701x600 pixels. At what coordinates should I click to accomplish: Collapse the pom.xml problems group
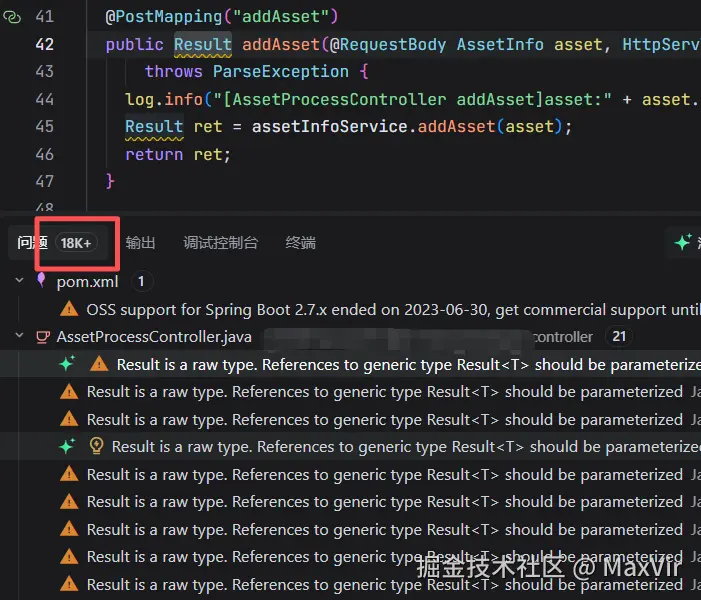pyautogui.click(x=20, y=282)
